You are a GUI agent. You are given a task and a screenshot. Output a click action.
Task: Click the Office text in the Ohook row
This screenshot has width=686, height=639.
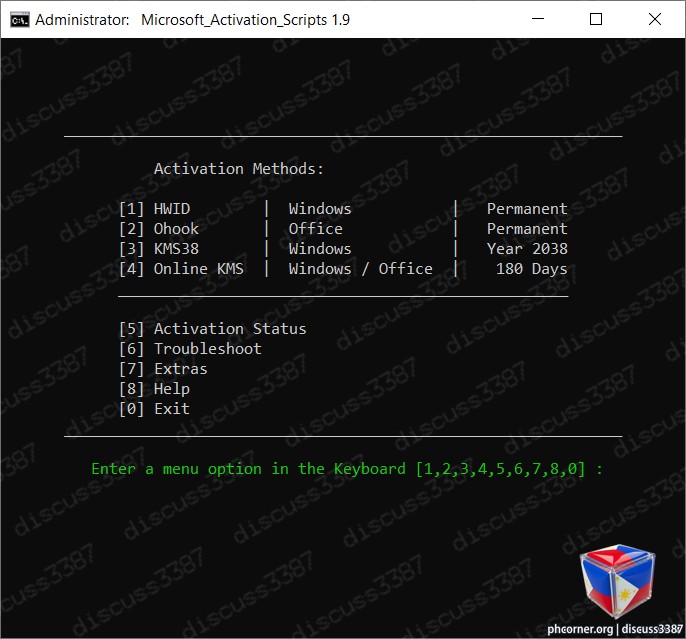point(315,229)
